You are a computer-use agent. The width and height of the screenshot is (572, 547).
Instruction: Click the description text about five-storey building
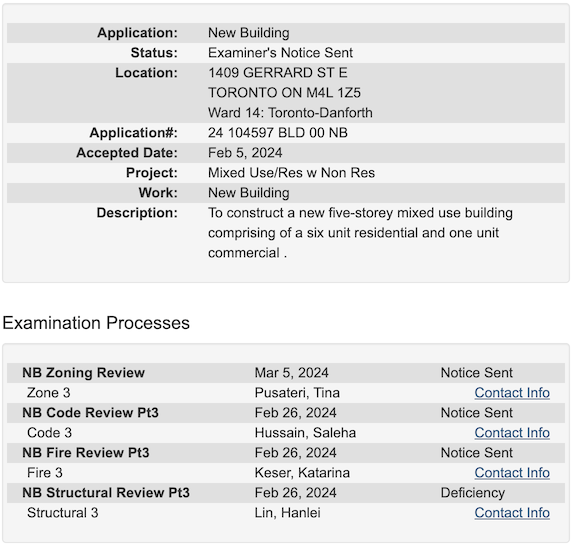360,233
